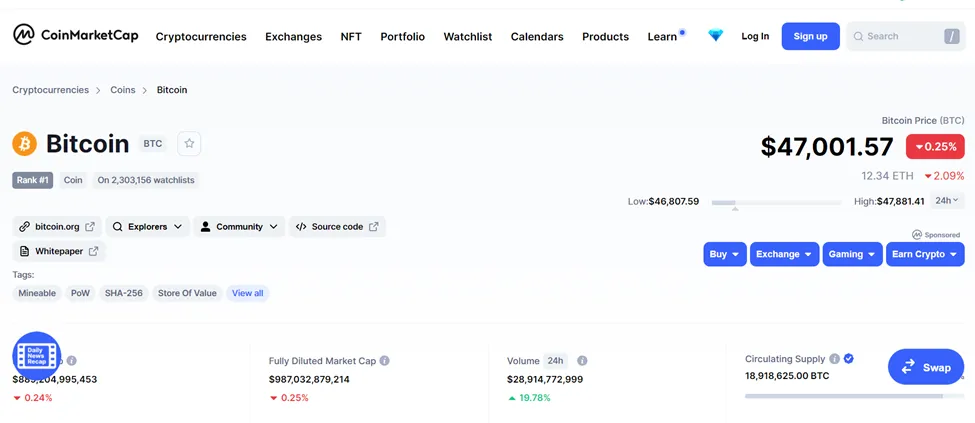Open the diamond rewards icon
The image size is (975, 423).
716,36
